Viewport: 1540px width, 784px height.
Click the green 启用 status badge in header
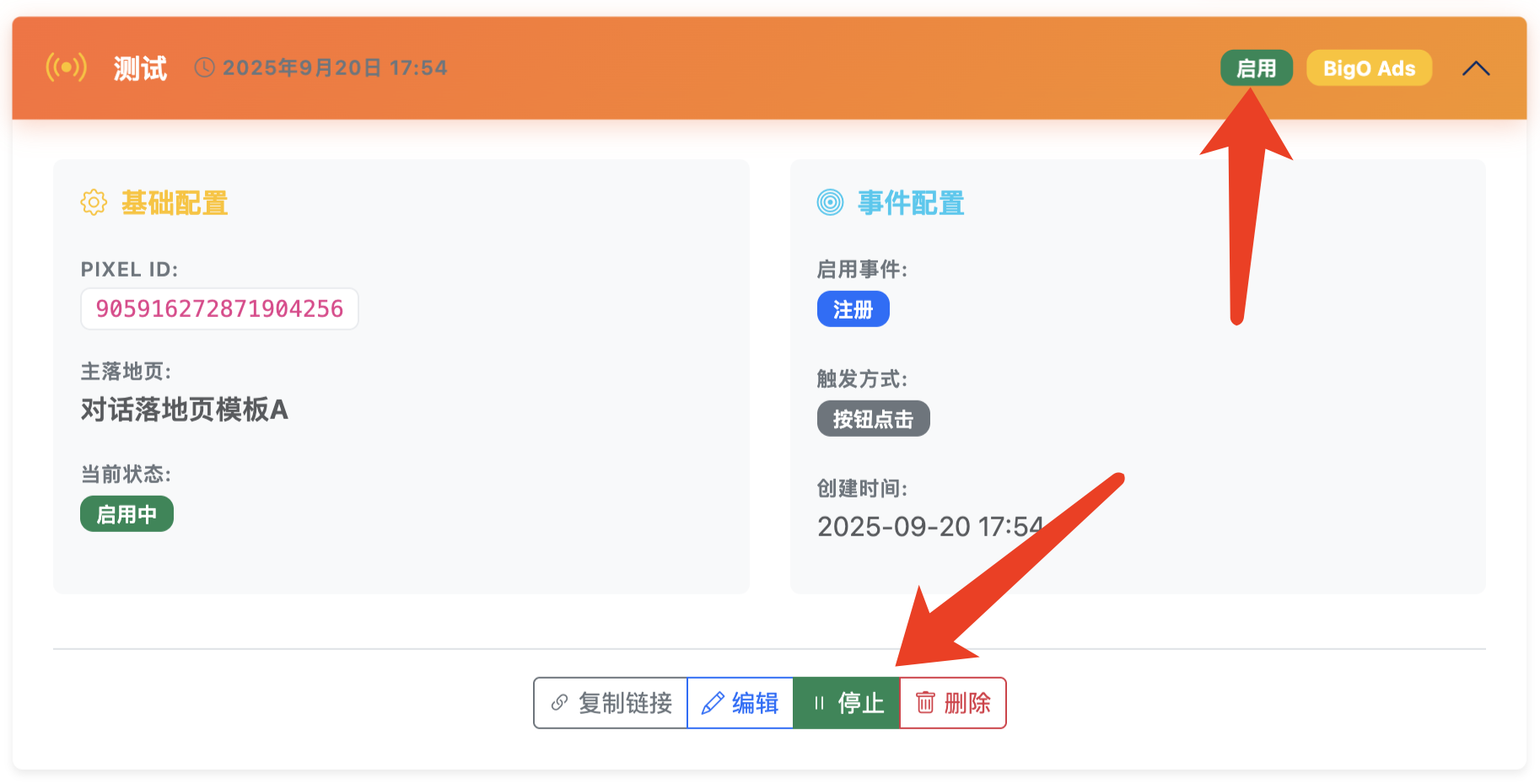(1256, 68)
